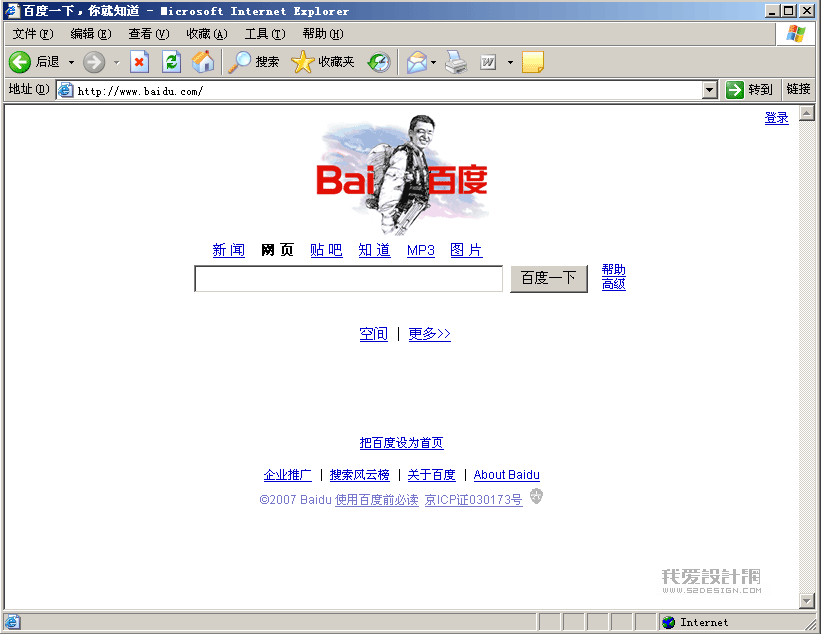
Task: Open the History clock icon
Action: click(379, 62)
